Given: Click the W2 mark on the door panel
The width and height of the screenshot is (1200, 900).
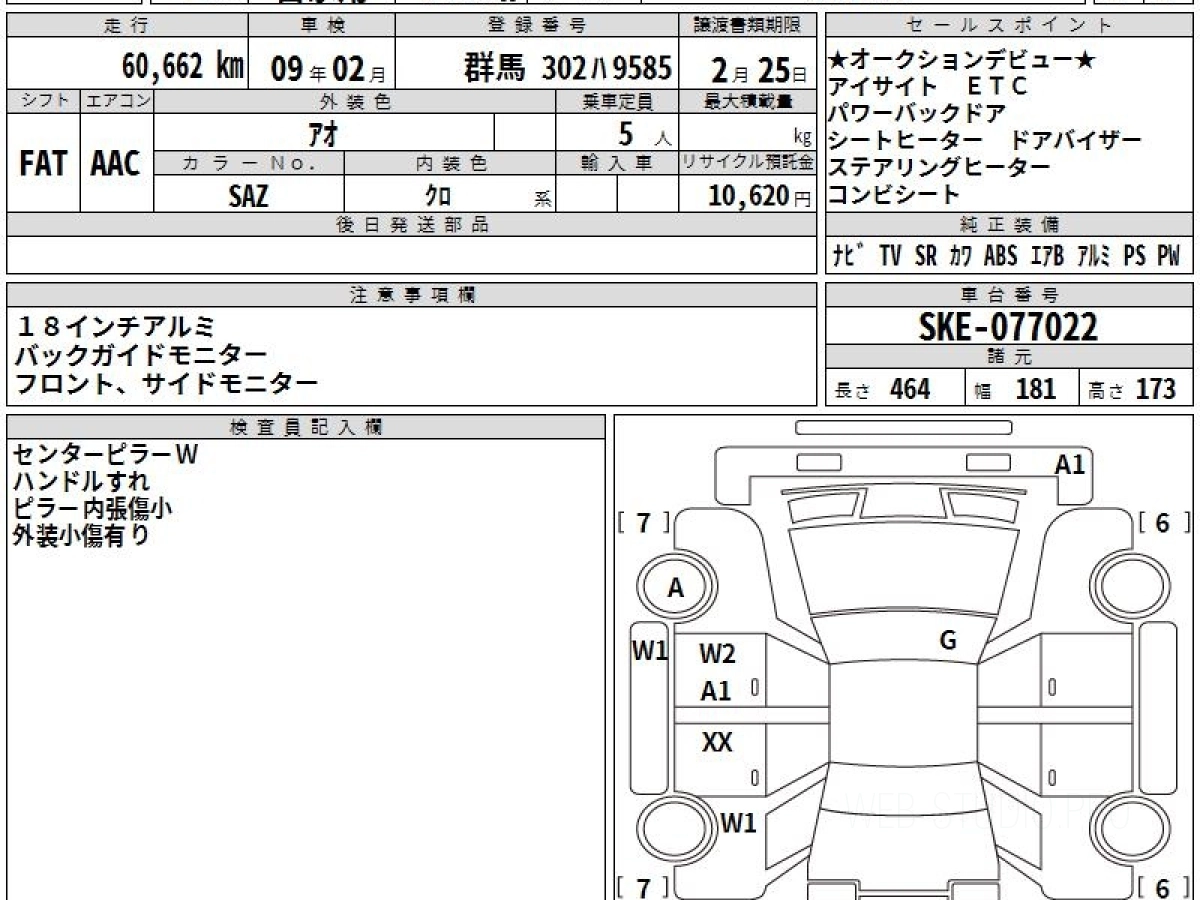Looking at the screenshot, I should pyautogui.click(x=717, y=654).
